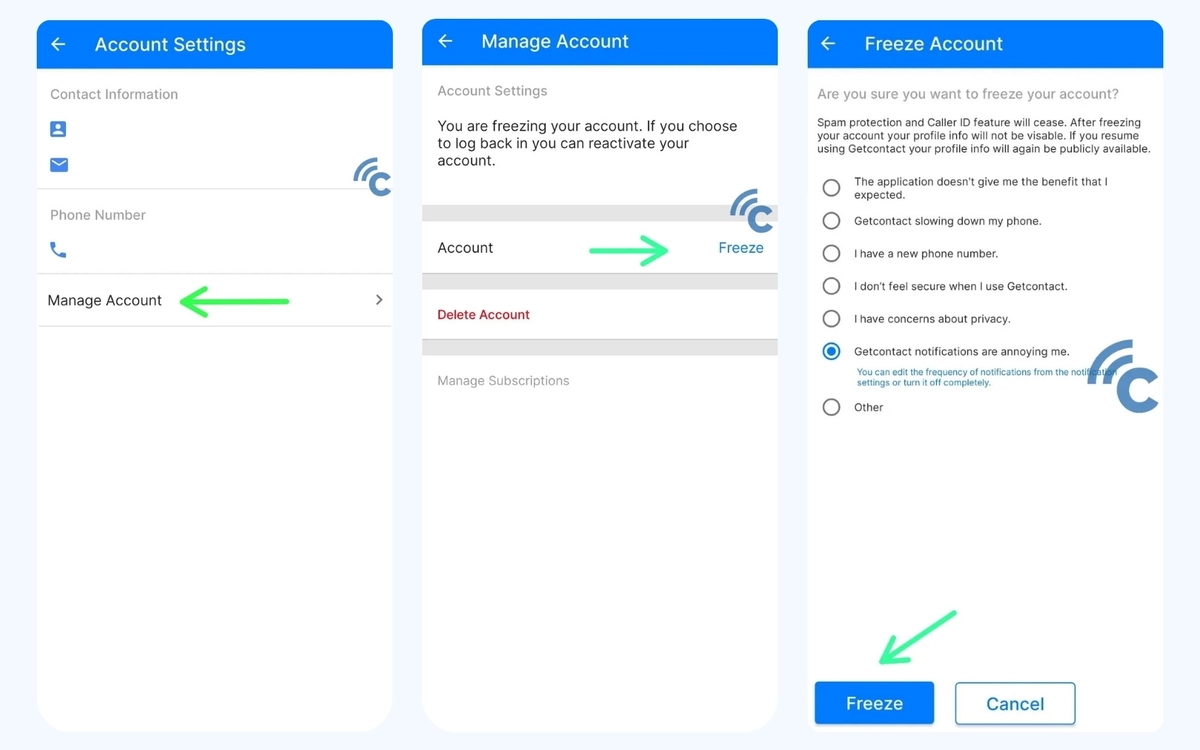Pick "I have concerns about privacy" reason
This screenshot has width=1200, height=750.
click(831, 319)
